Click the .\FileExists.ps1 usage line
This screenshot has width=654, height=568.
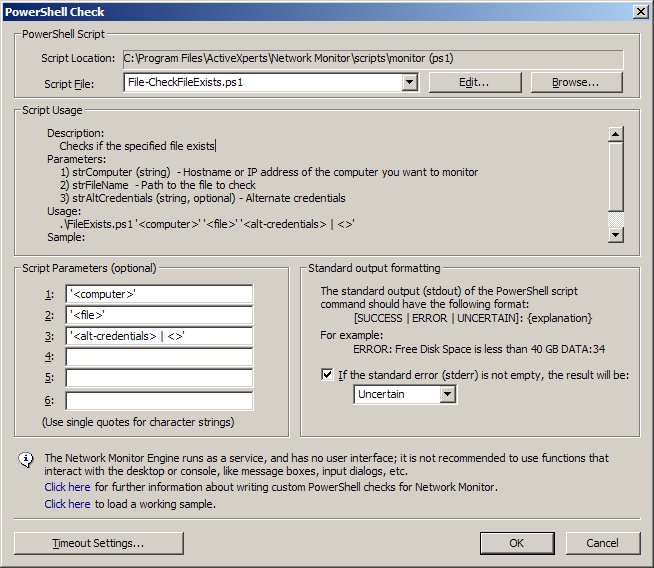tap(207, 224)
